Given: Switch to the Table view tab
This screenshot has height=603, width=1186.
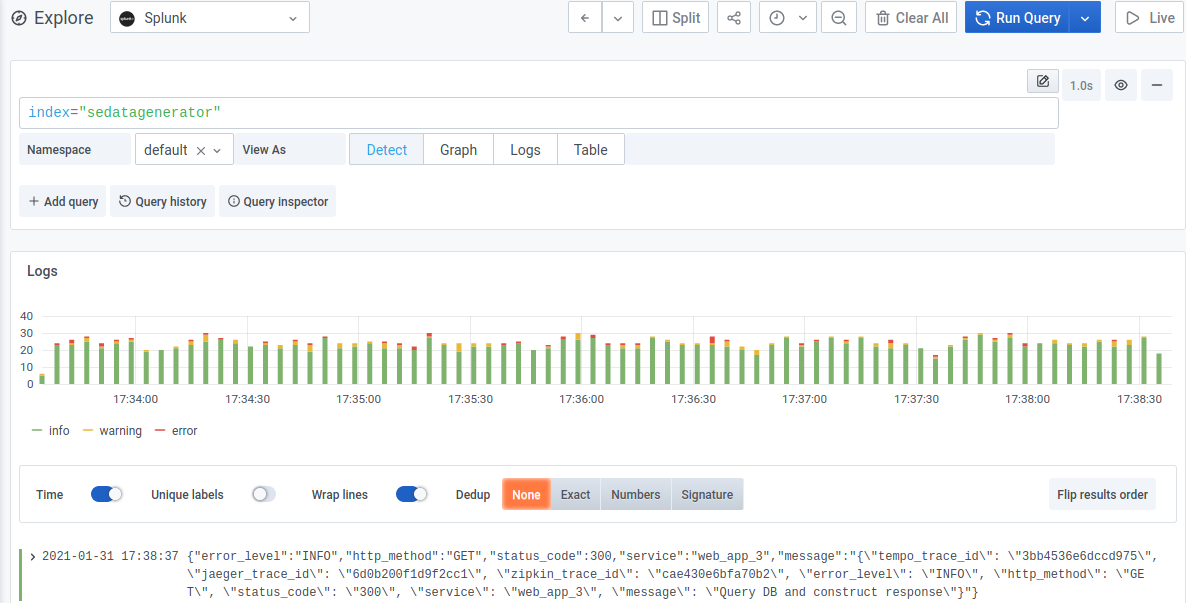Looking at the screenshot, I should [x=590, y=148].
